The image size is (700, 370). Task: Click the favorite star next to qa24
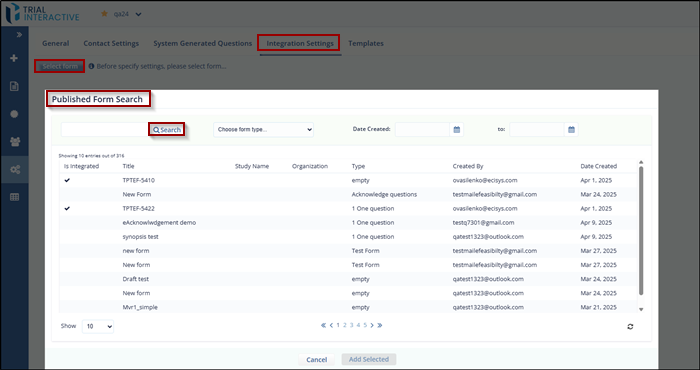pos(104,14)
